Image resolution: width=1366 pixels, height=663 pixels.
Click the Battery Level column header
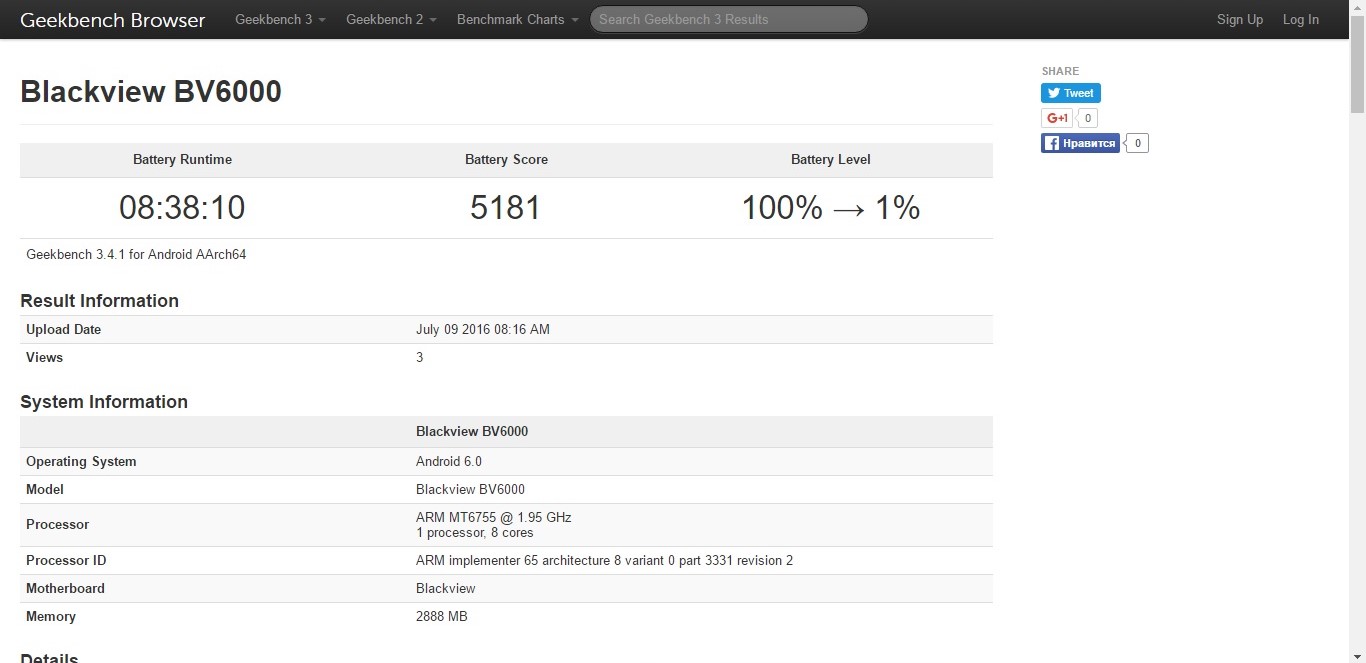coord(831,159)
